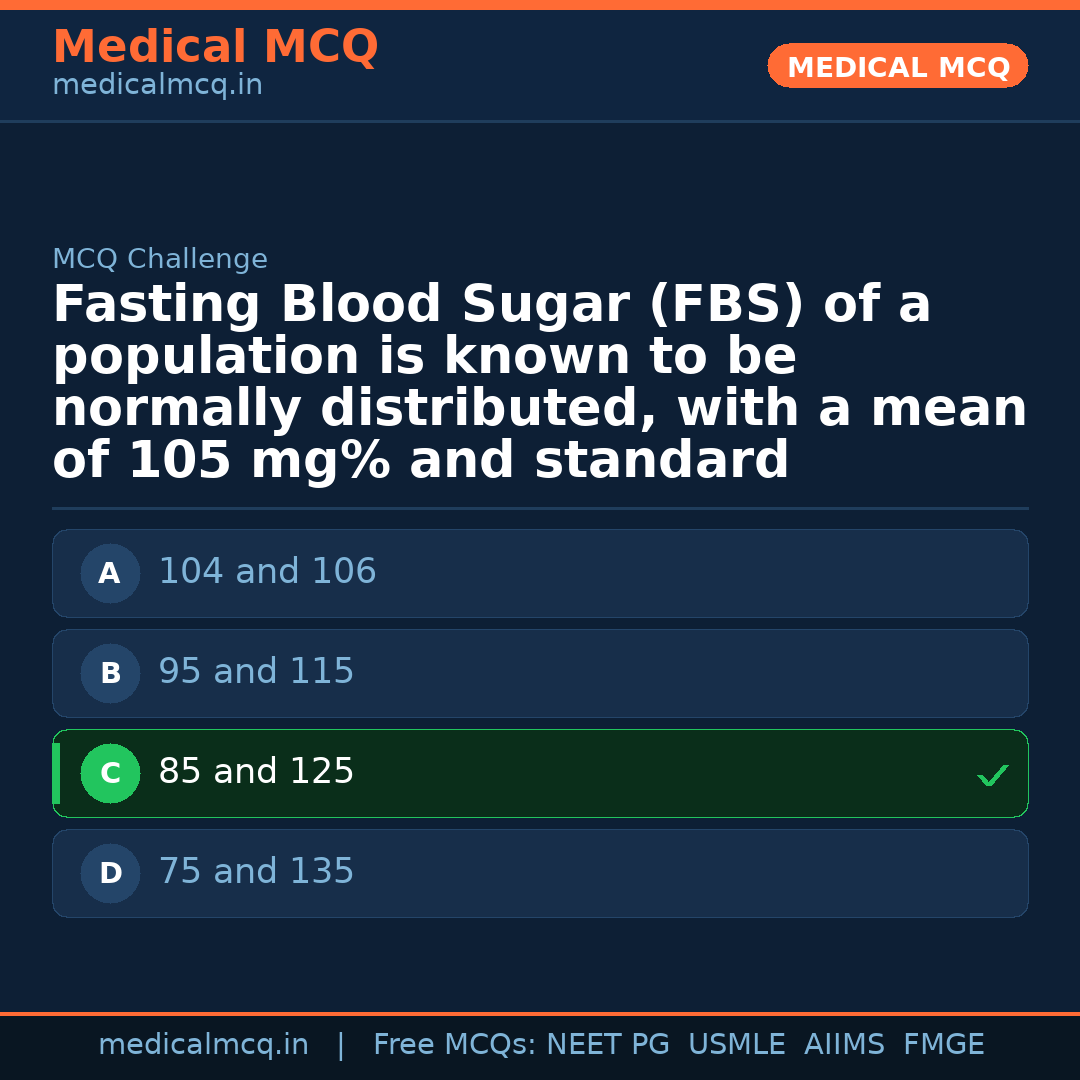Choose the answer text "85 and 125"
This screenshot has width=1080, height=1080.
(256, 772)
